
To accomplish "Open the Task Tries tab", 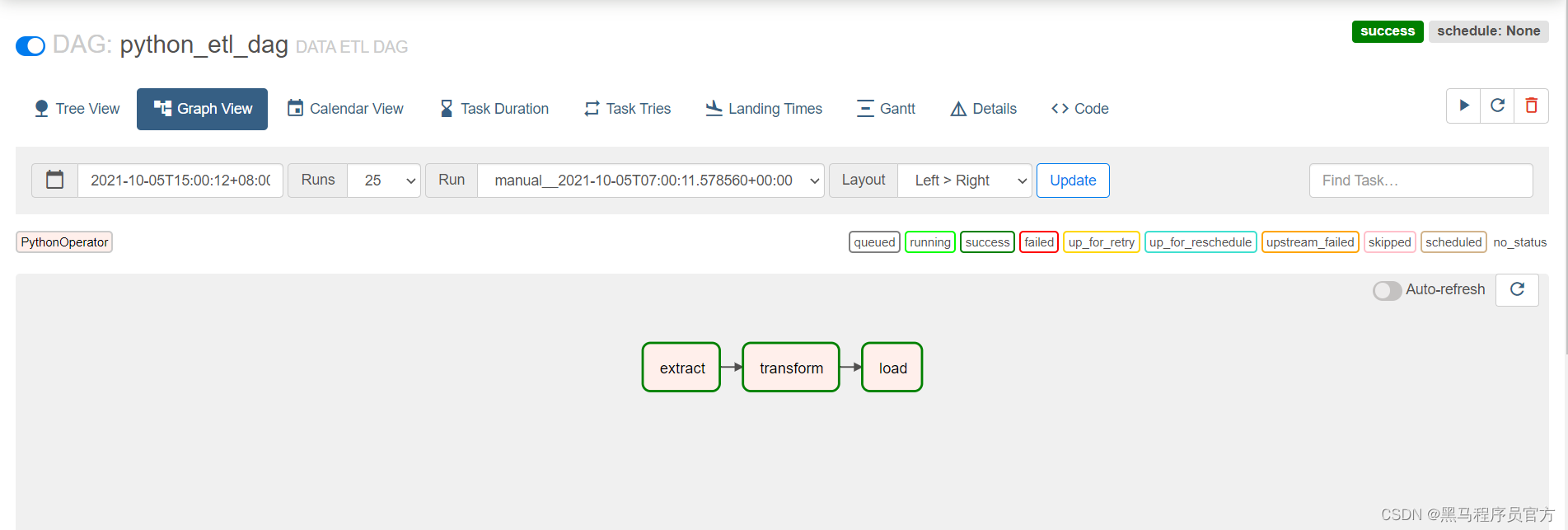I will pyautogui.click(x=628, y=109).
